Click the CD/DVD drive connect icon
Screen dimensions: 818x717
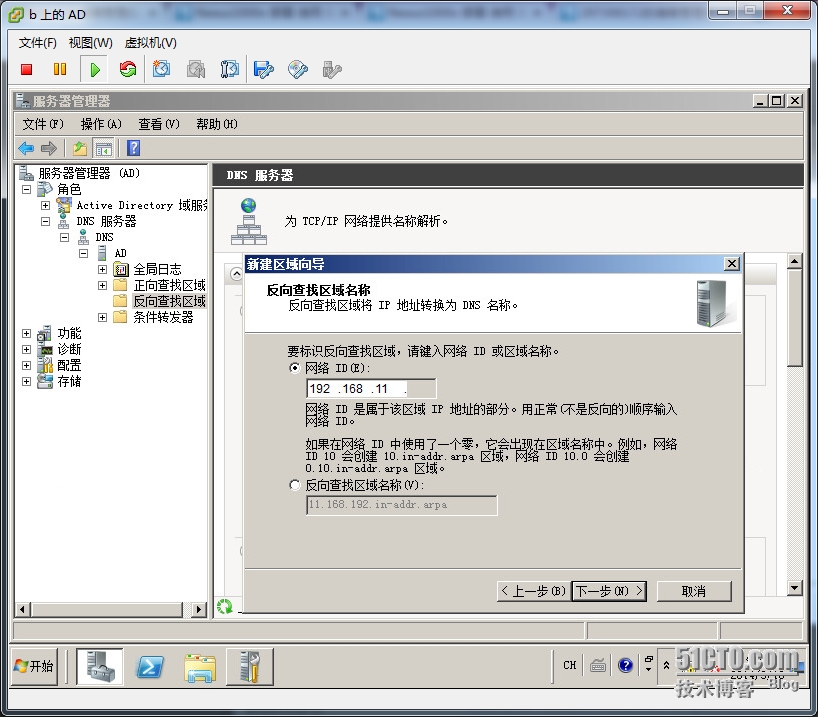(x=298, y=69)
